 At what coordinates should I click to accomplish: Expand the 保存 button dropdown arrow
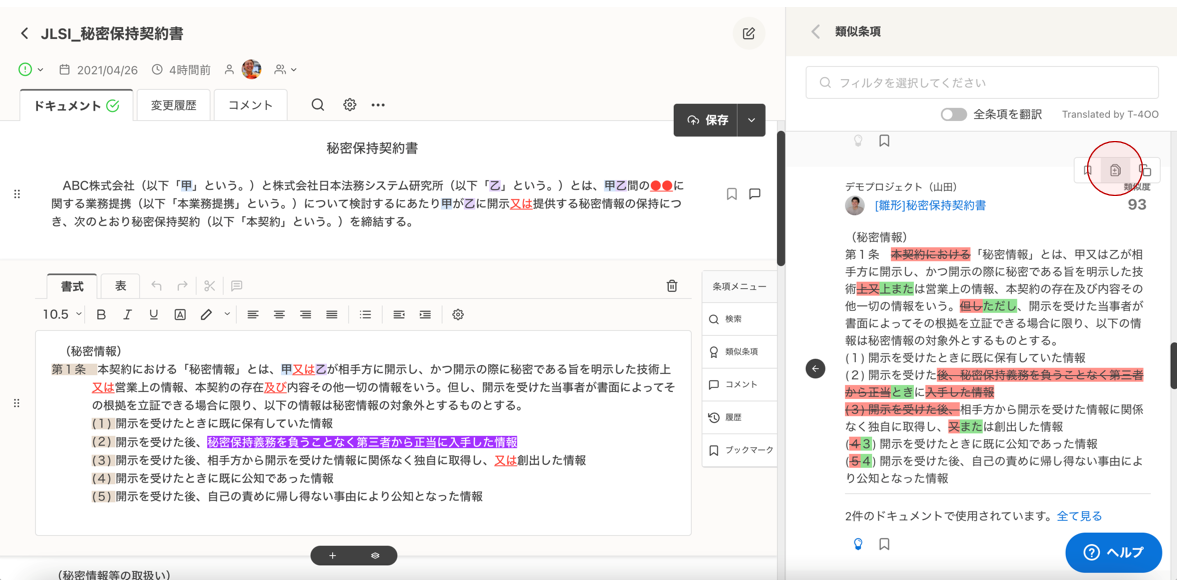(x=752, y=120)
